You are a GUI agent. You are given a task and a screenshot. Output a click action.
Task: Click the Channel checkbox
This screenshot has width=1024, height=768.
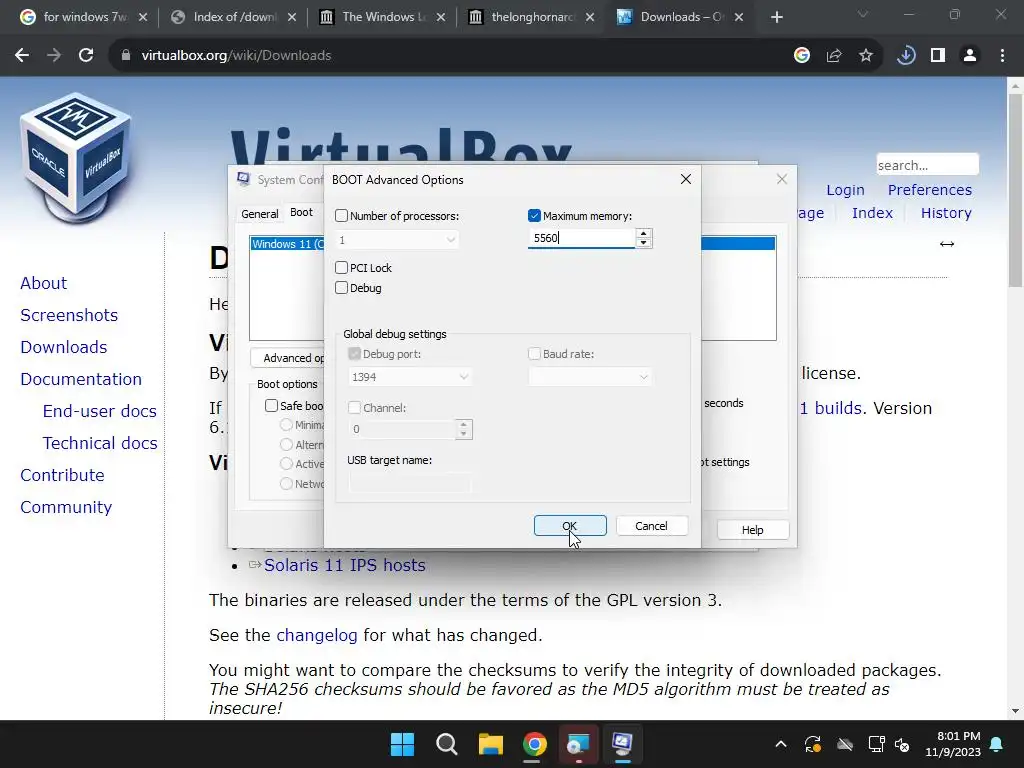click(355, 407)
